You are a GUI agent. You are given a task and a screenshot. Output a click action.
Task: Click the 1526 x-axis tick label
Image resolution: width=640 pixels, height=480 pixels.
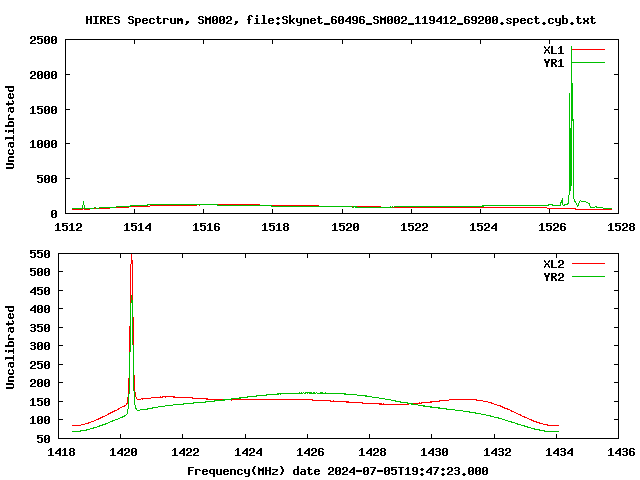552,227
